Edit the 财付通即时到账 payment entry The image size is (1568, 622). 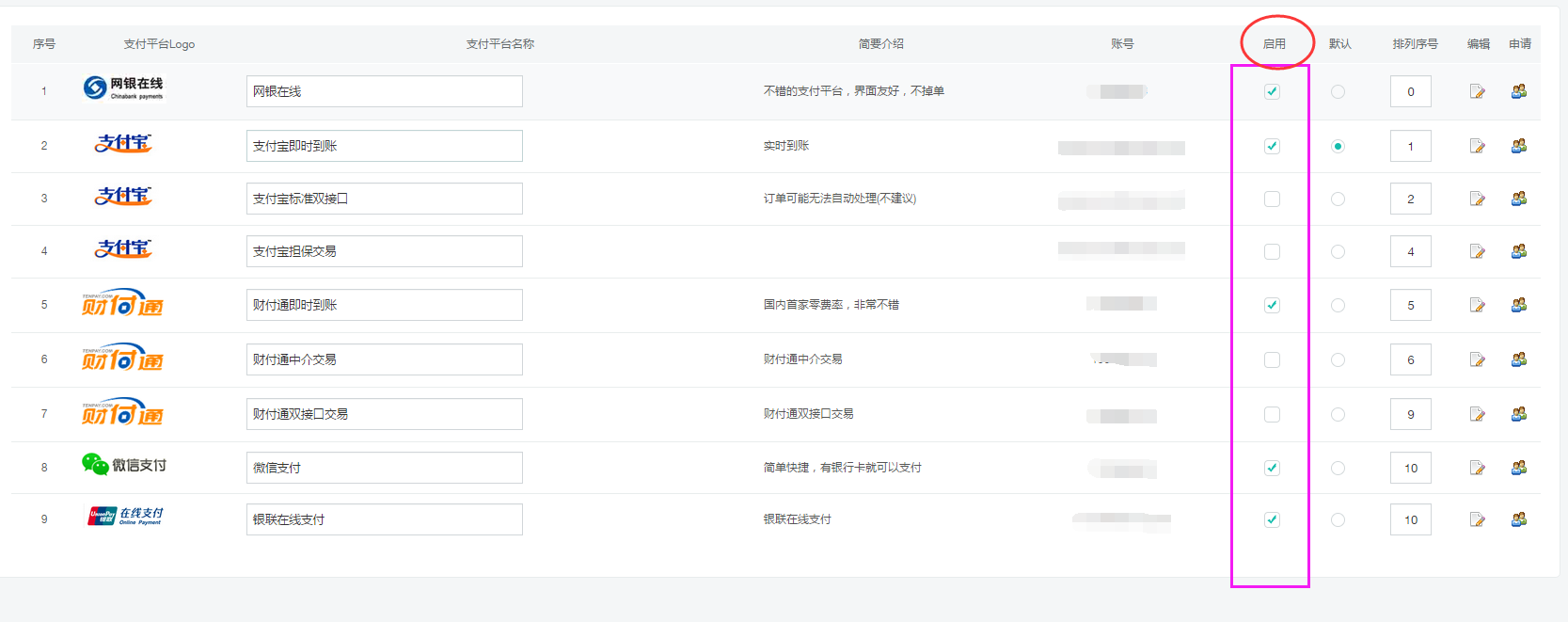pos(1477,305)
